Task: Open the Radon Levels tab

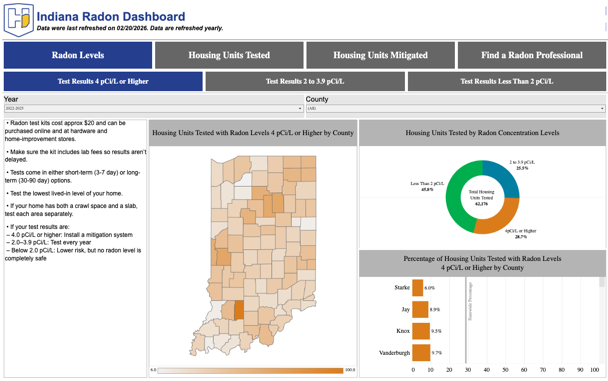Action: (78, 55)
